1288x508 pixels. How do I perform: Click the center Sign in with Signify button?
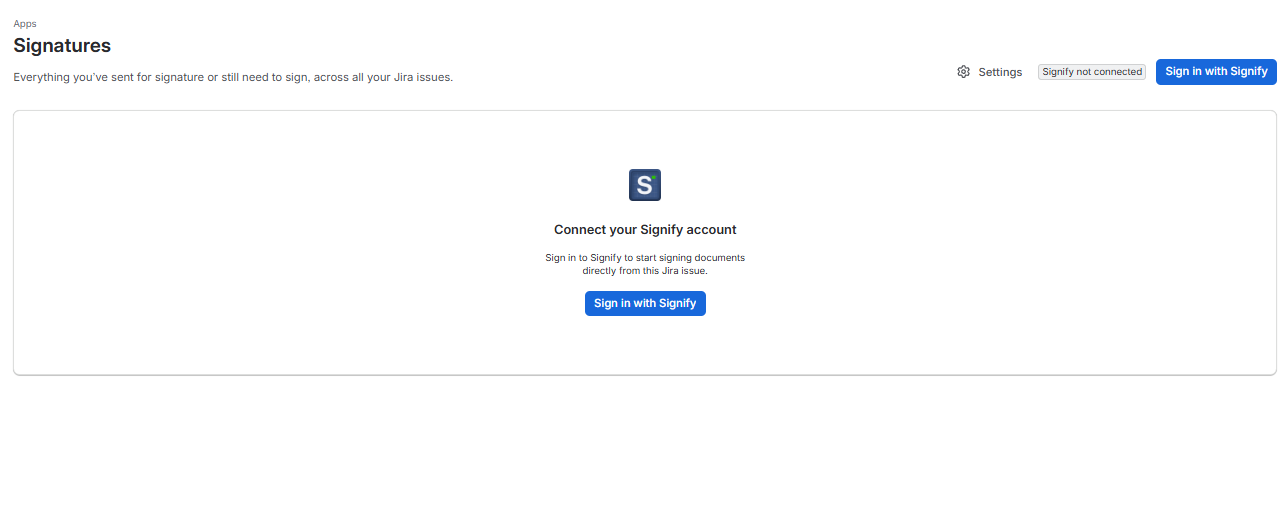645,303
